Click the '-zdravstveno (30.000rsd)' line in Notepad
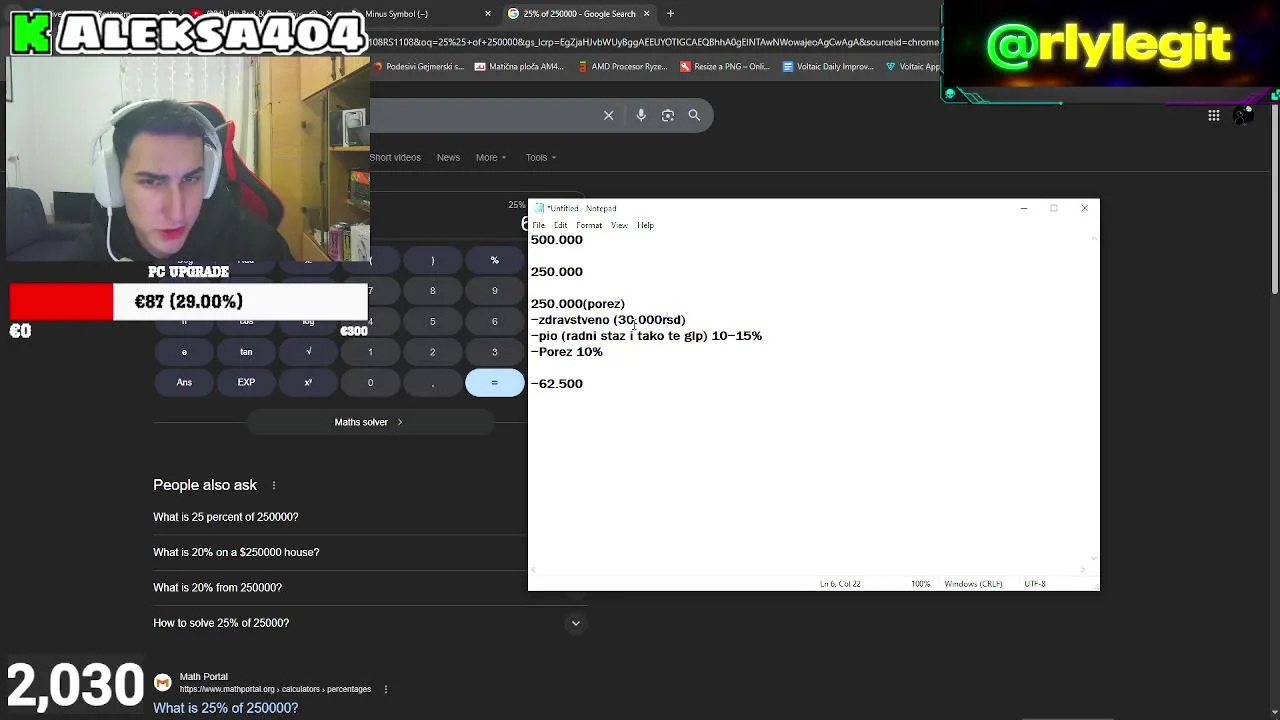 608,320
